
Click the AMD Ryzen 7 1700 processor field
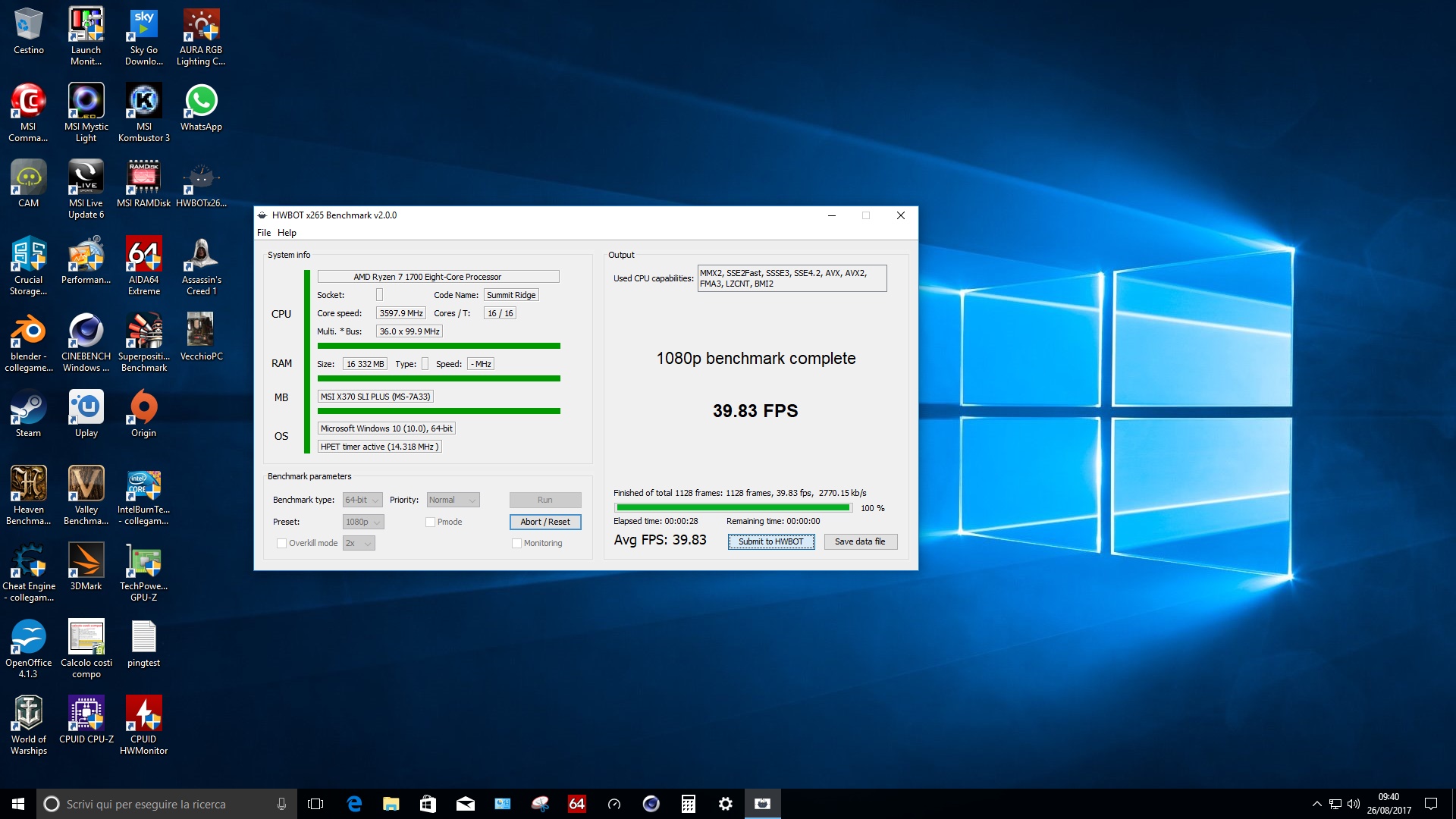438,277
